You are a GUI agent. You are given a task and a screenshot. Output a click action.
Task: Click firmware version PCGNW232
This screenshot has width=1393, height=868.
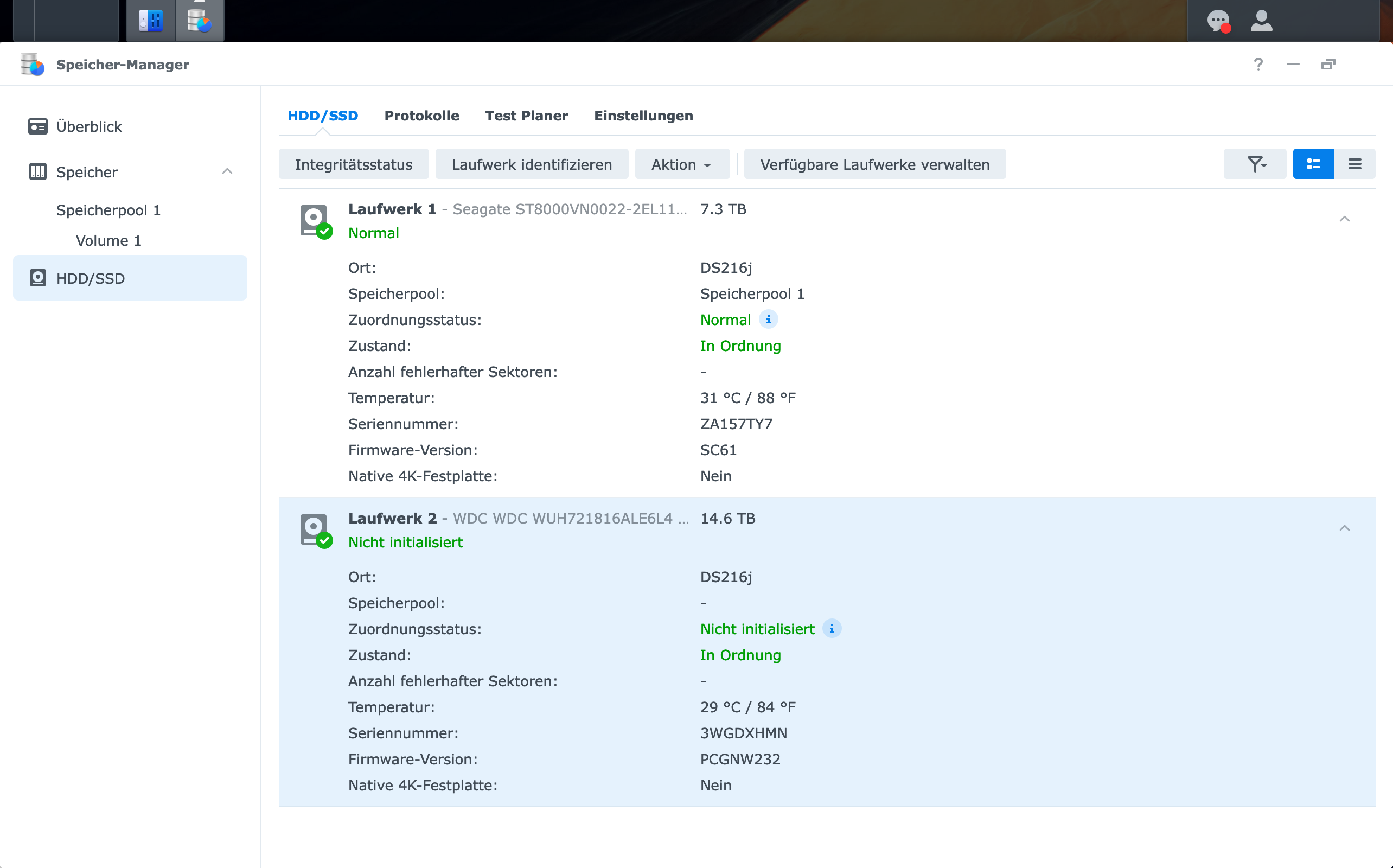coord(740,759)
